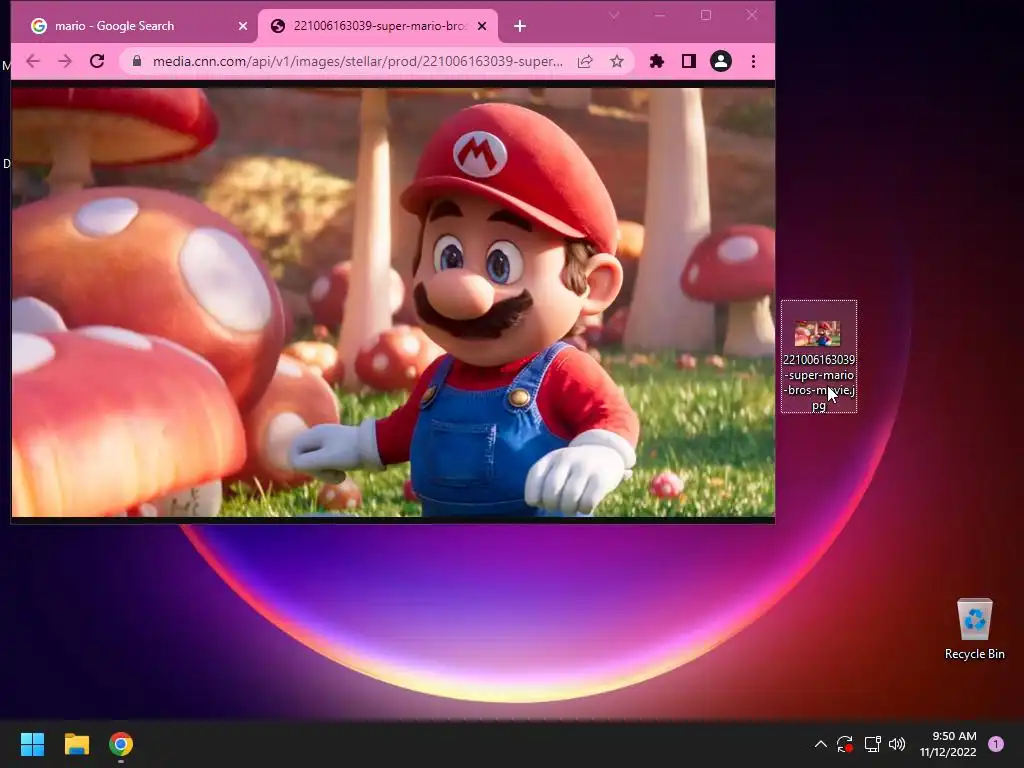The width and height of the screenshot is (1024, 768).
Task: Open a new tab with the plus button
Action: 520,26
